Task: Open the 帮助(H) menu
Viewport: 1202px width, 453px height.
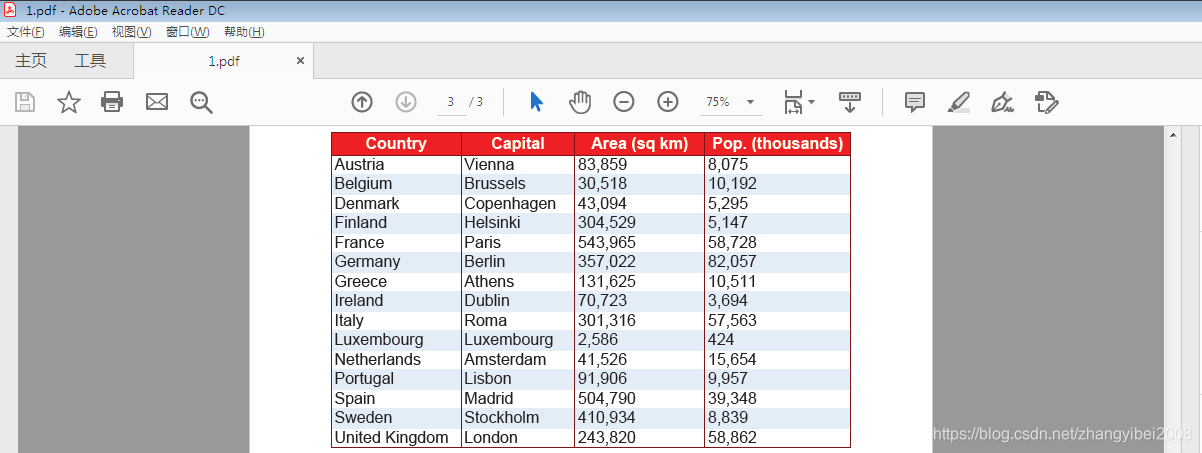Action: (x=244, y=32)
